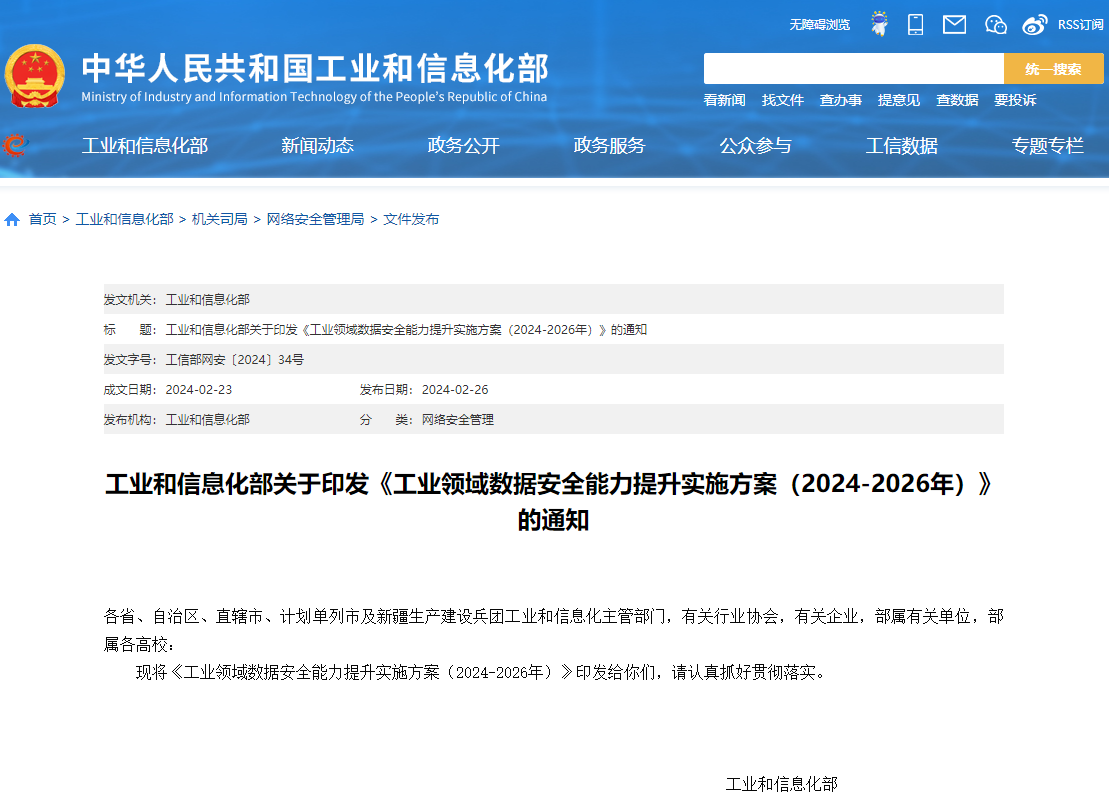Click 工业和信息化部 breadcrumb link
This screenshot has width=1109, height=795.
[124, 220]
